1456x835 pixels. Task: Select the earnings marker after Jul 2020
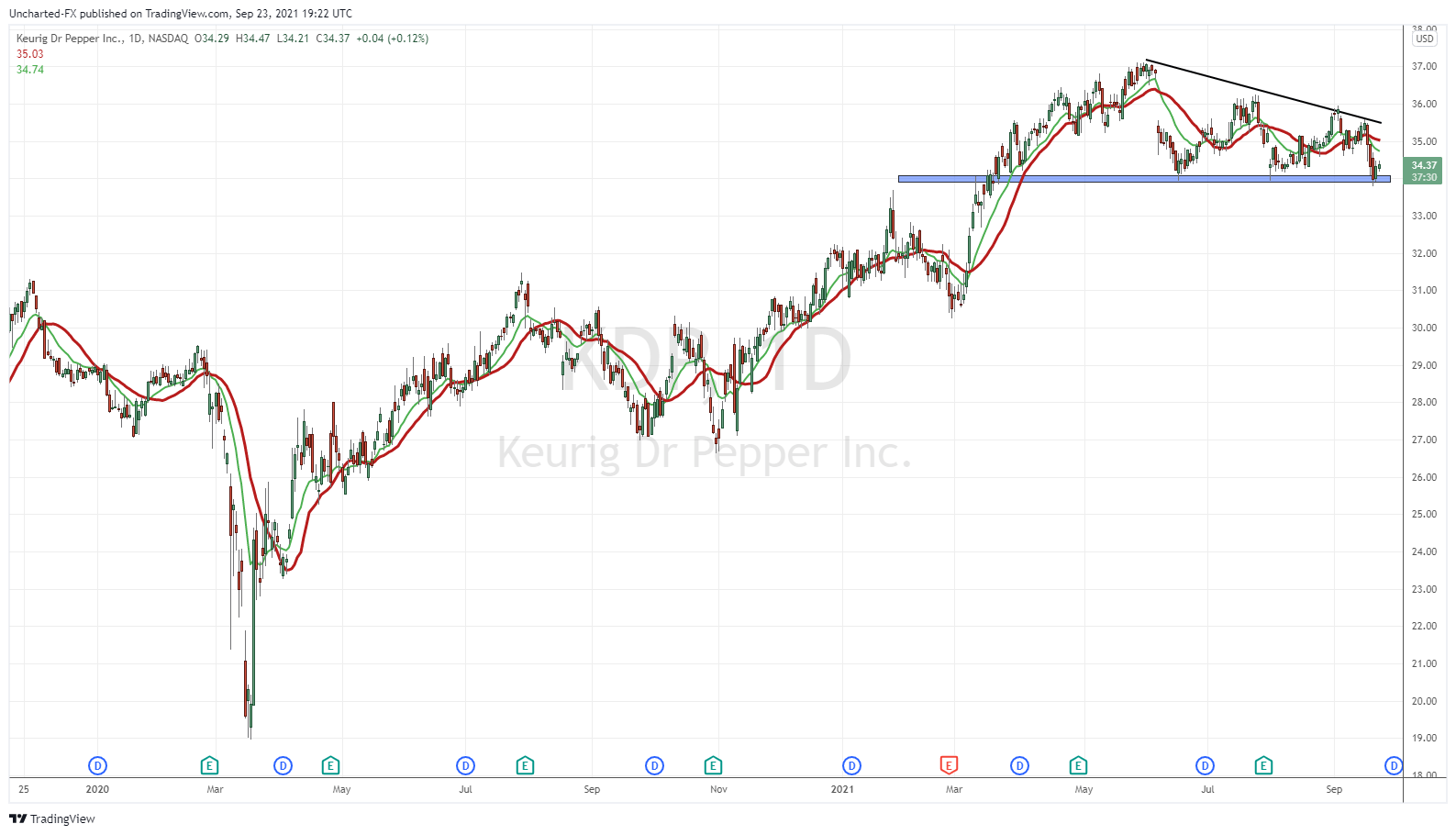tap(525, 765)
